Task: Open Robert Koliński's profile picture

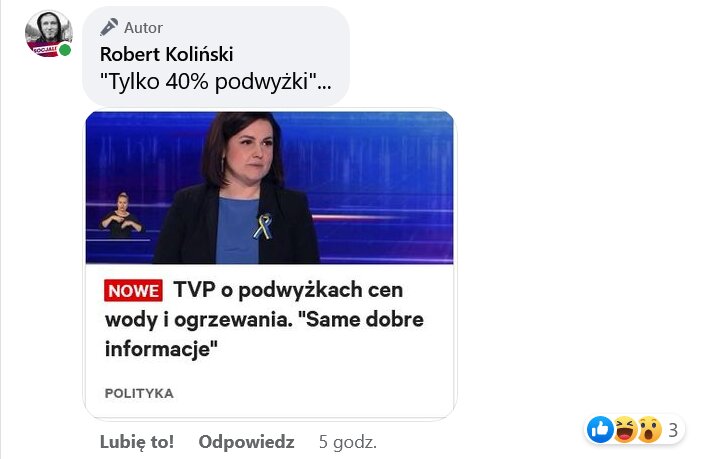Action: click(x=48, y=33)
